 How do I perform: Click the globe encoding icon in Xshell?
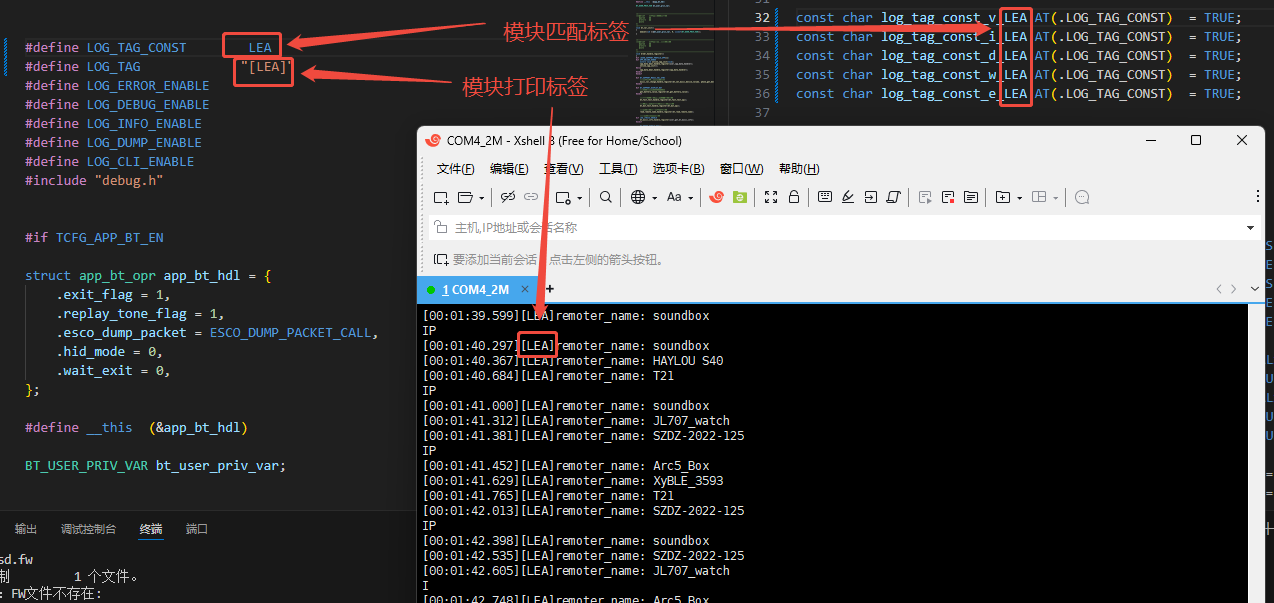(638, 197)
